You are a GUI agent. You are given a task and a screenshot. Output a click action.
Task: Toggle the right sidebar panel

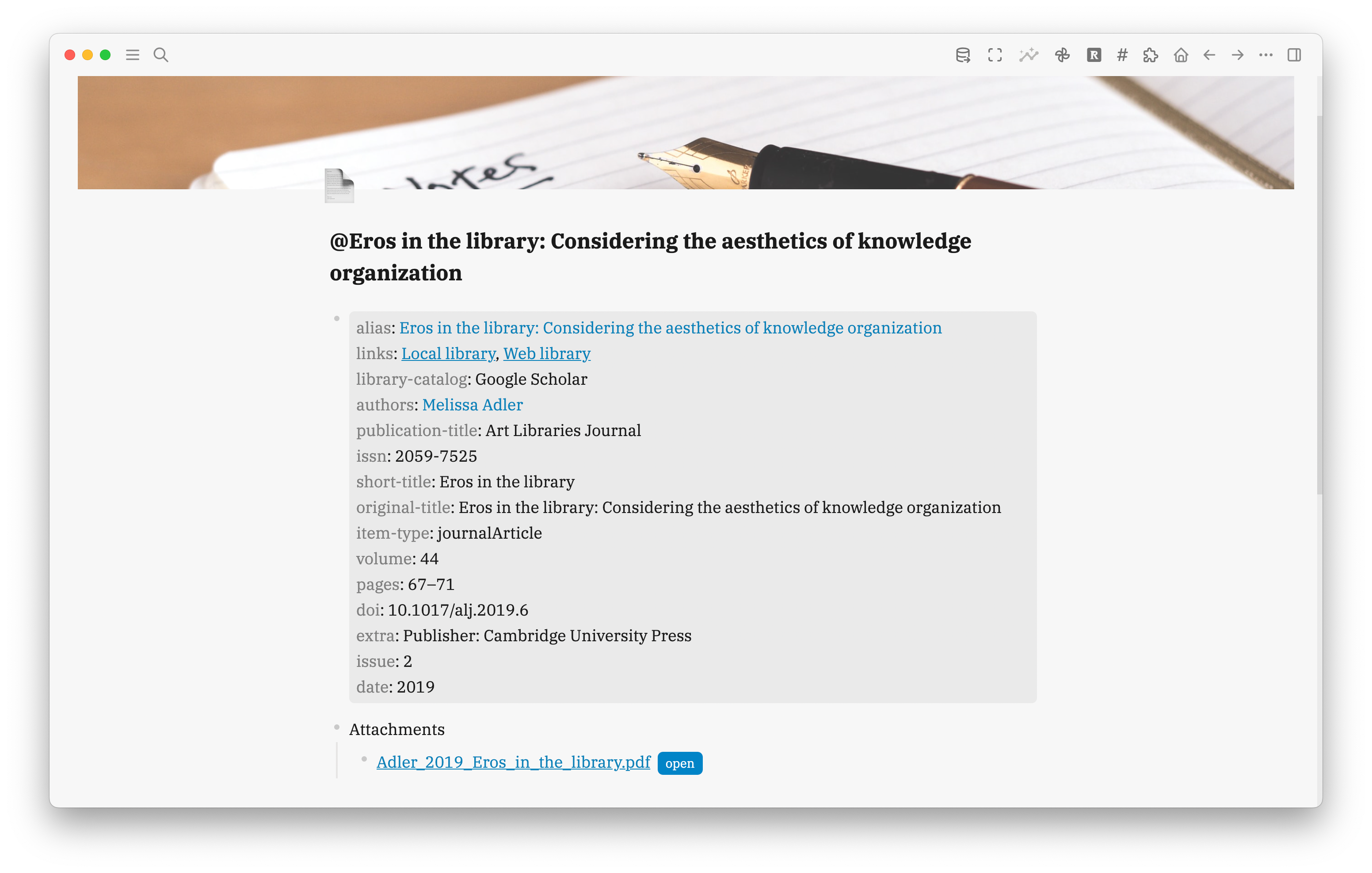(x=1294, y=55)
